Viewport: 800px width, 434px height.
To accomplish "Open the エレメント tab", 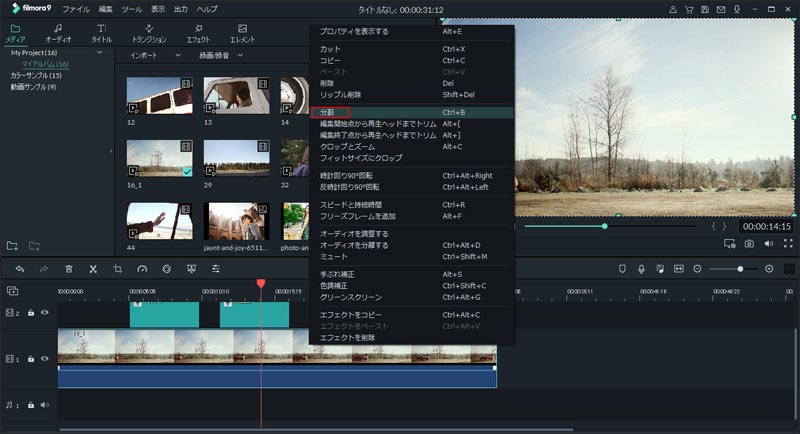I will 242,34.
